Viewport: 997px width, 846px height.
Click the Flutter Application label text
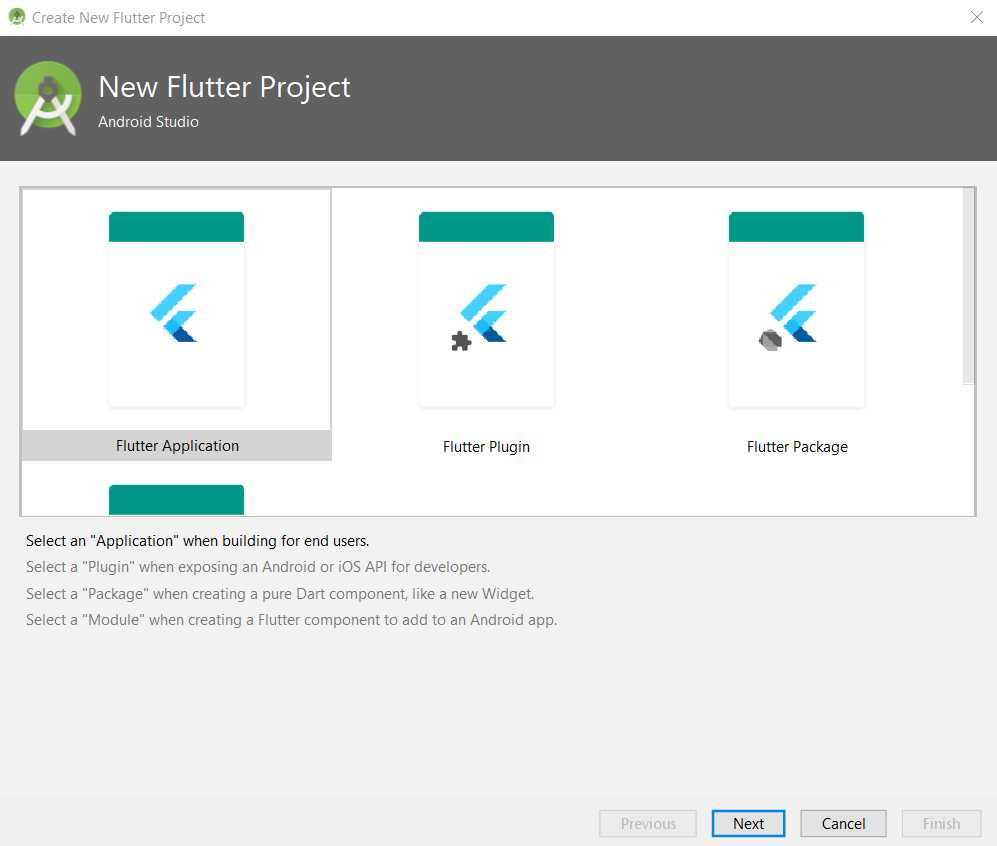[176, 445]
